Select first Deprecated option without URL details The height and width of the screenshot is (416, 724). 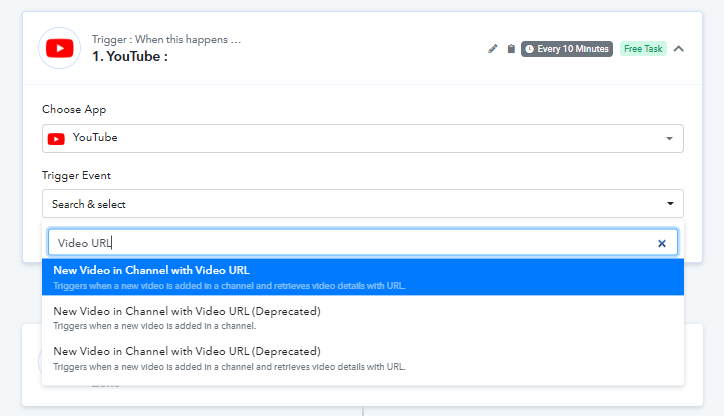point(362,318)
